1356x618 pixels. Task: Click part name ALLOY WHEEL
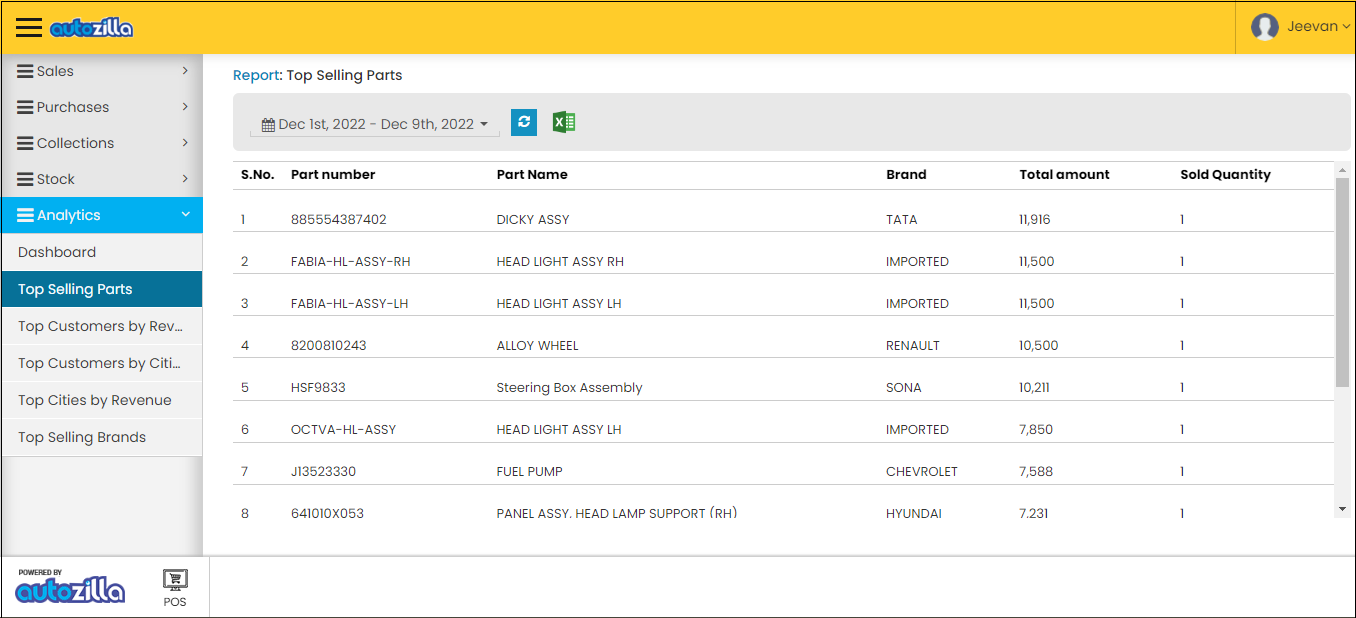point(538,345)
